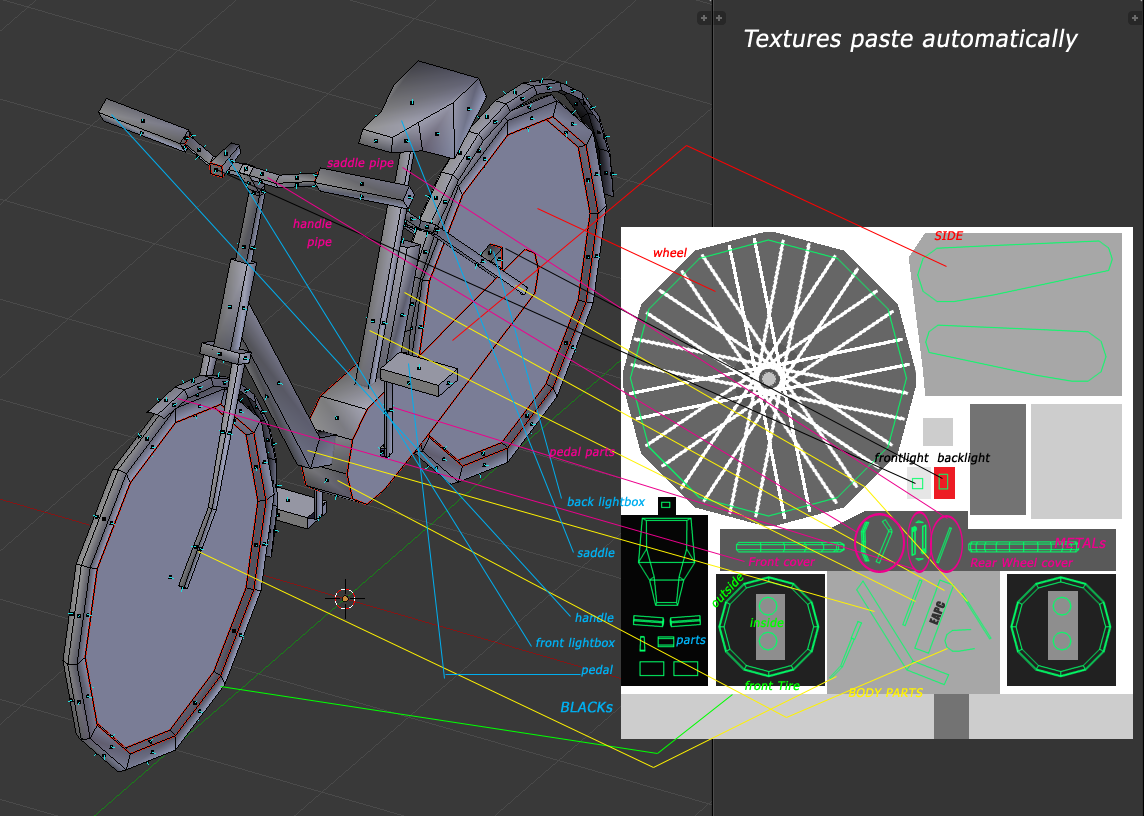Click the 'pedal parts' annotation label
Viewport: 1144px width, 816px height.
tap(581, 452)
